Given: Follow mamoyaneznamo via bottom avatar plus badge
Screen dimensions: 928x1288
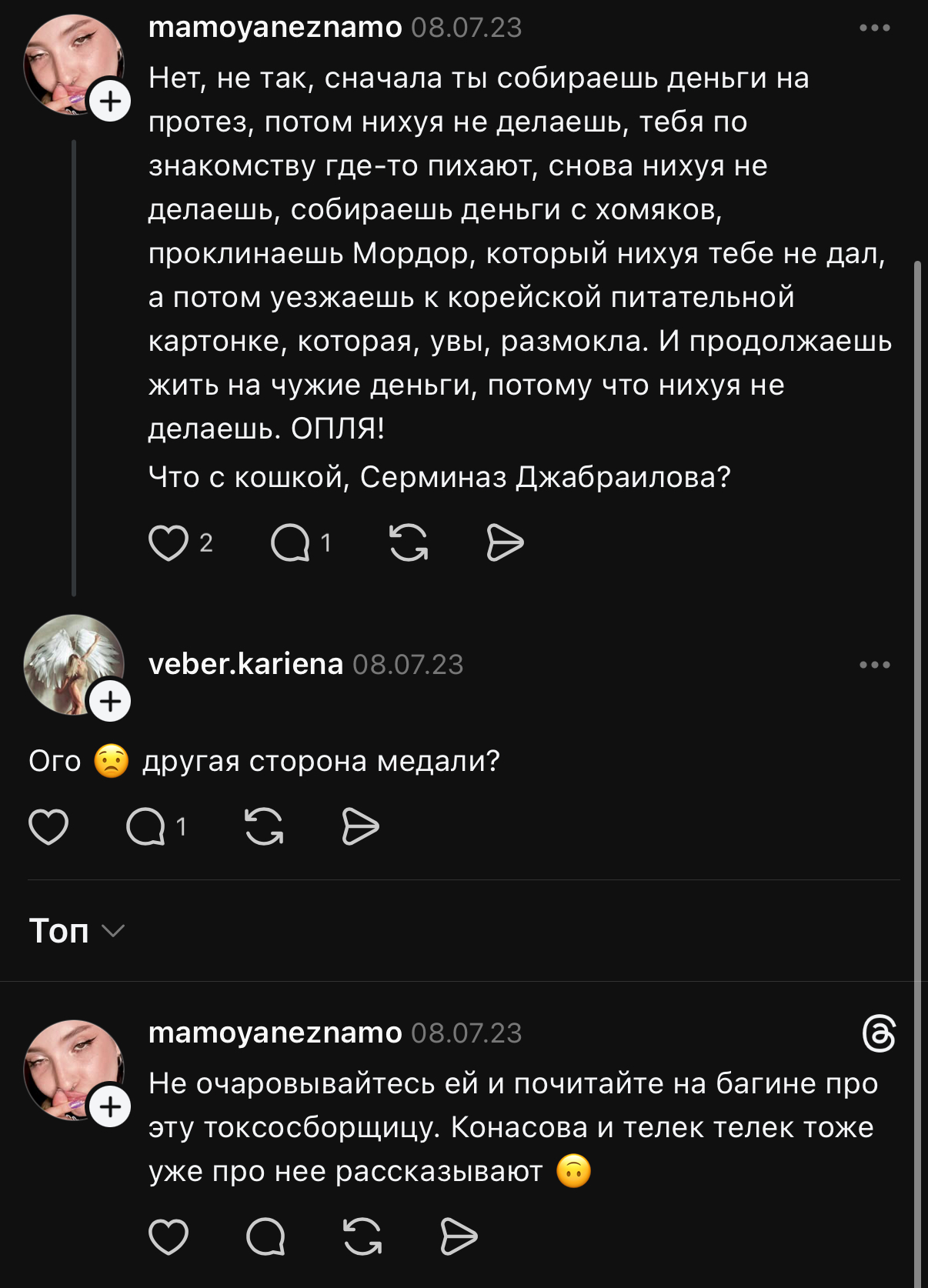Looking at the screenshot, I should pyautogui.click(x=111, y=1106).
